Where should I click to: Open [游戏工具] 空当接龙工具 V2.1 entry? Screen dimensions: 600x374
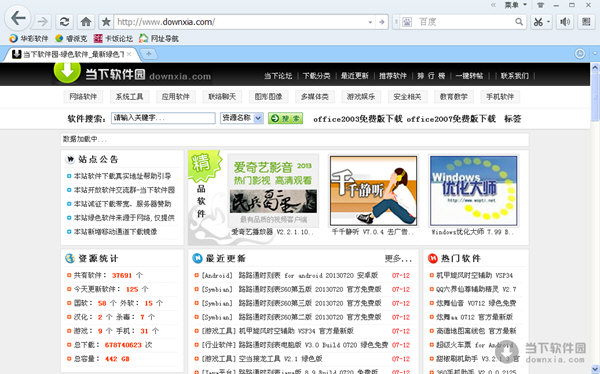click(x=262, y=359)
